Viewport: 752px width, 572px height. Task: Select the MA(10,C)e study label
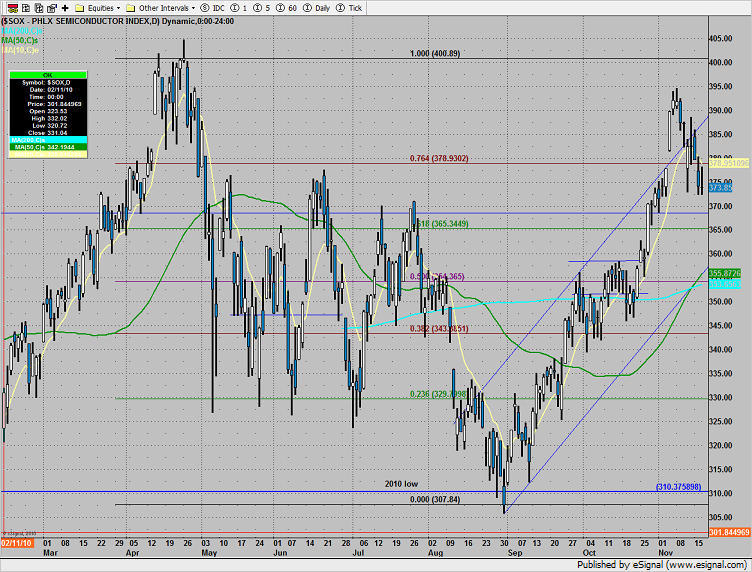click(x=20, y=50)
